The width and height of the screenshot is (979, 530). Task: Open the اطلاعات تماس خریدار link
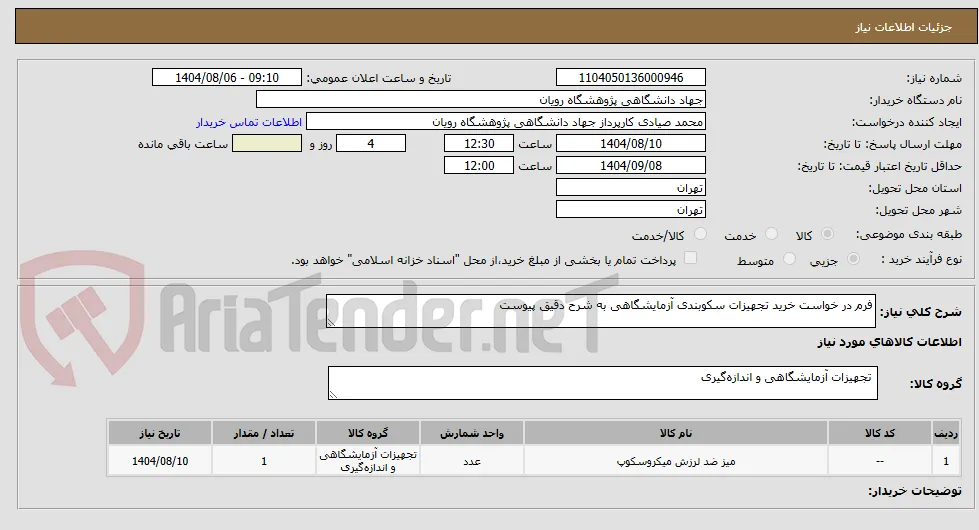[249, 122]
